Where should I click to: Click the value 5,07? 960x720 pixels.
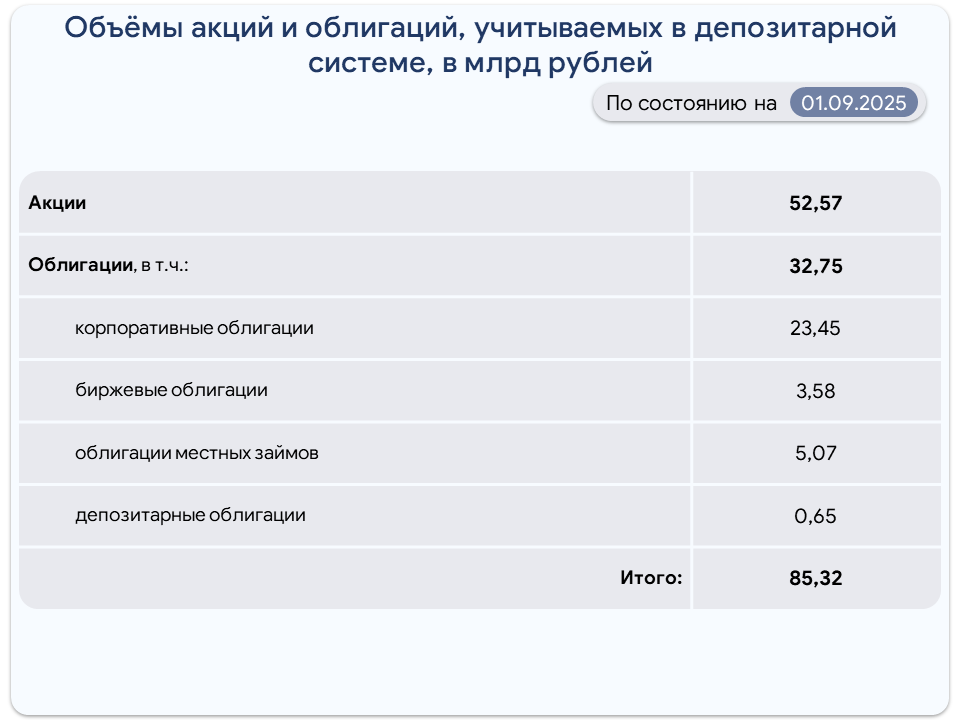815,453
